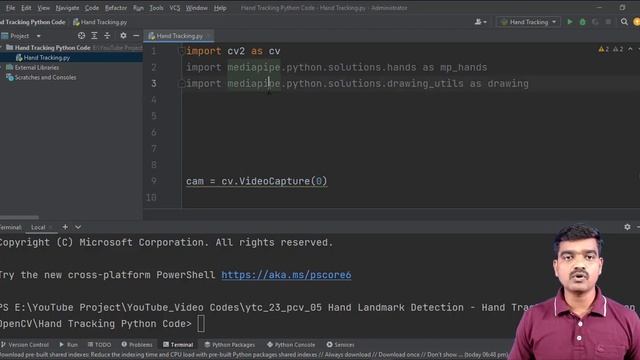The width and height of the screenshot is (640, 360).
Task: Open the Edit menu
Action: coord(26,8)
